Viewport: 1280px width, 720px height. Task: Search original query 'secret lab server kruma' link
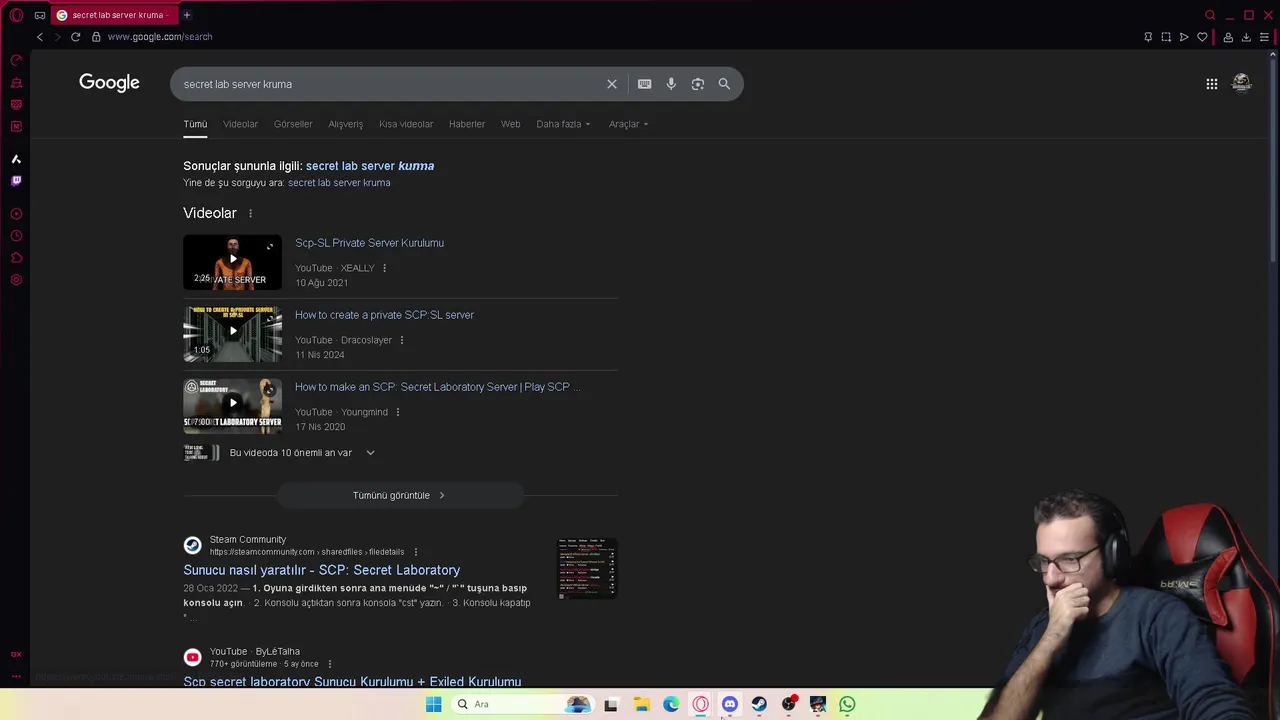coord(339,183)
